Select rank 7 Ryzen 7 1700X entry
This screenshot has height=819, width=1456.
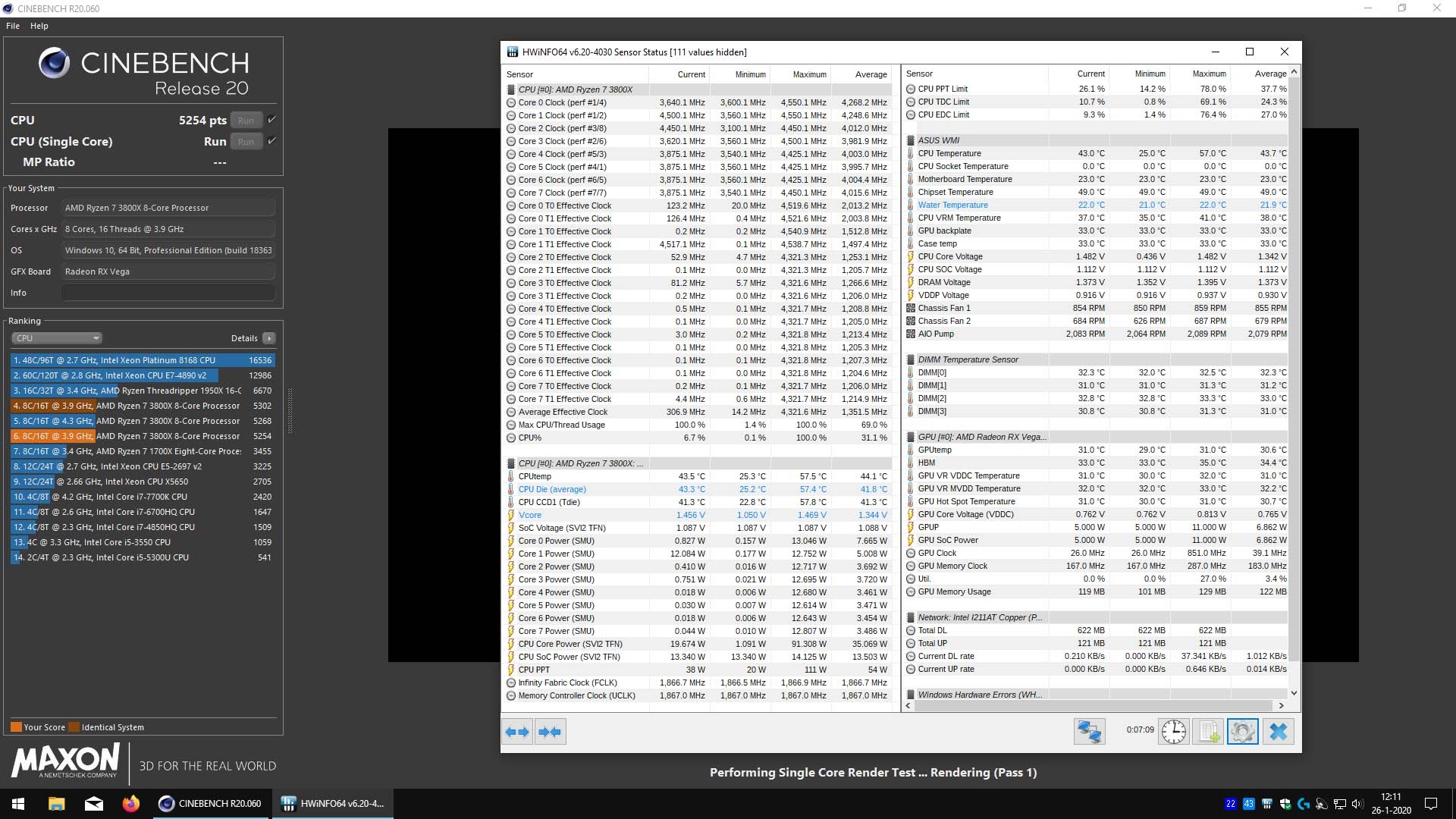click(143, 451)
